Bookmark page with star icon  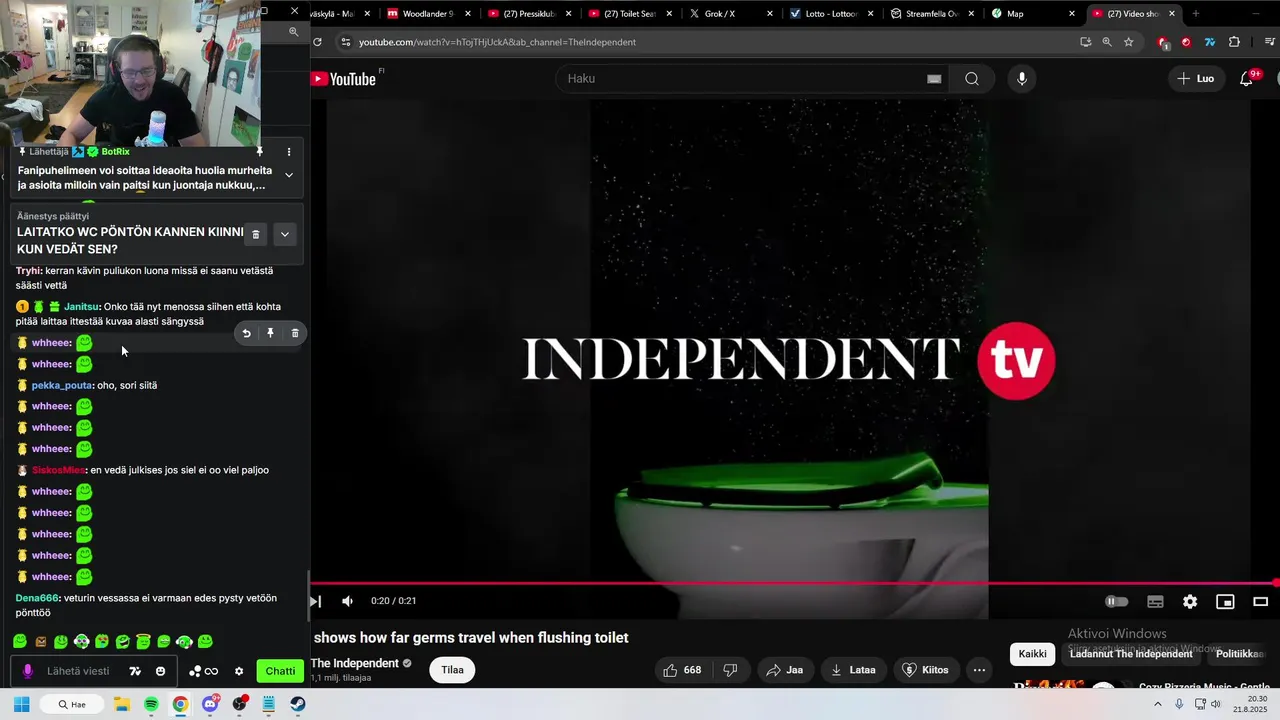click(1129, 42)
